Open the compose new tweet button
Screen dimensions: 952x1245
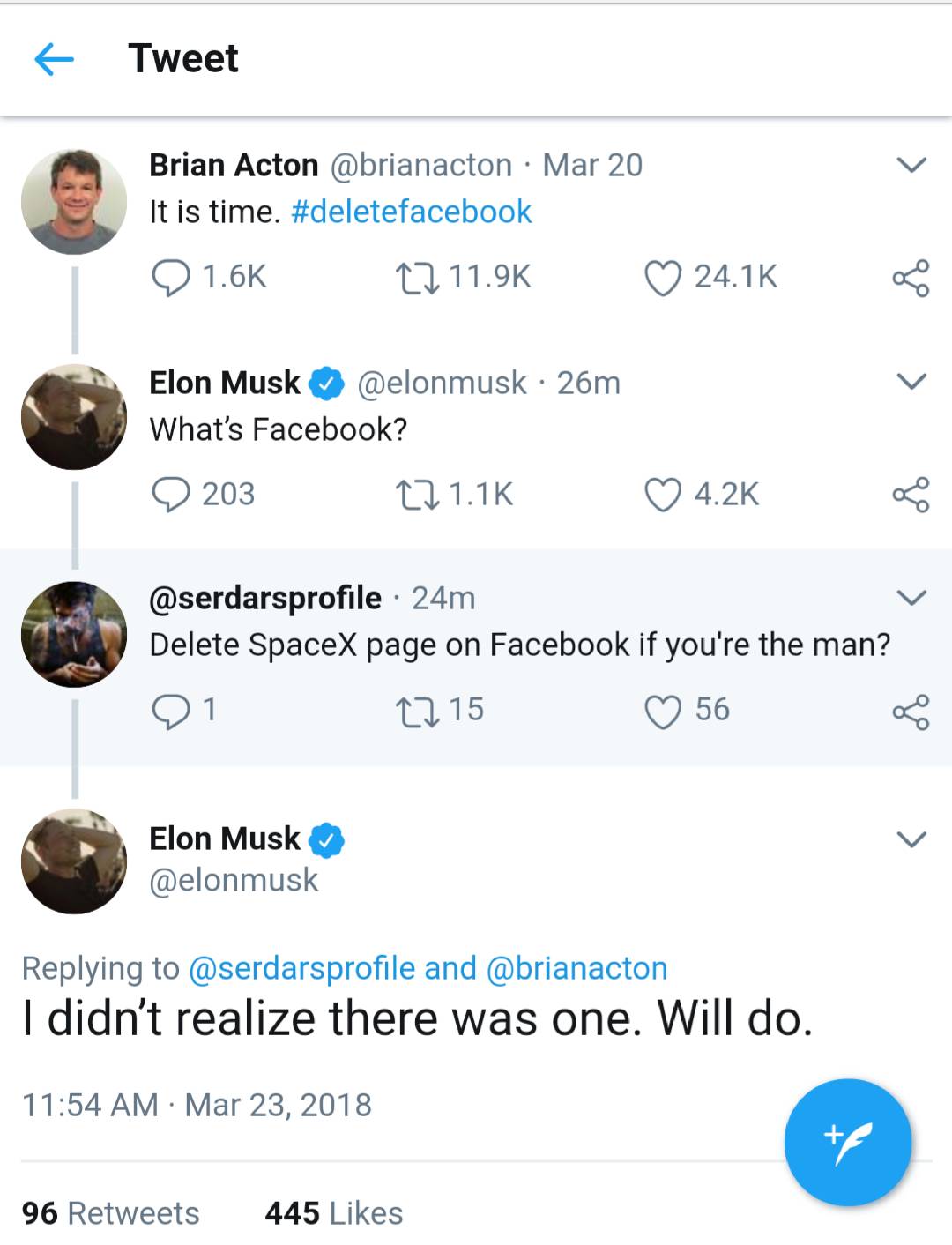point(847,1142)
